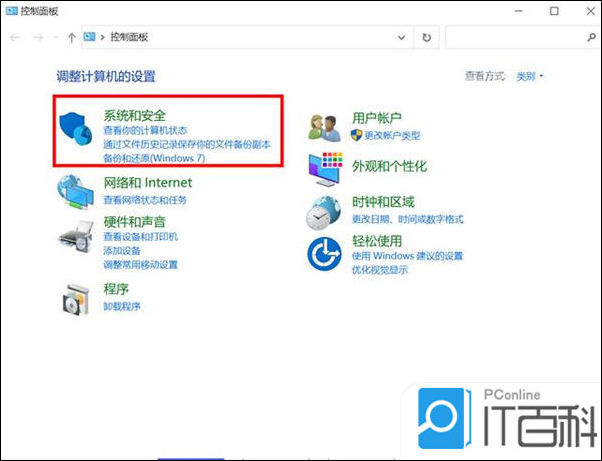
Task: Open 备份和还原(Windows 7) link
Action: (154, 158)
